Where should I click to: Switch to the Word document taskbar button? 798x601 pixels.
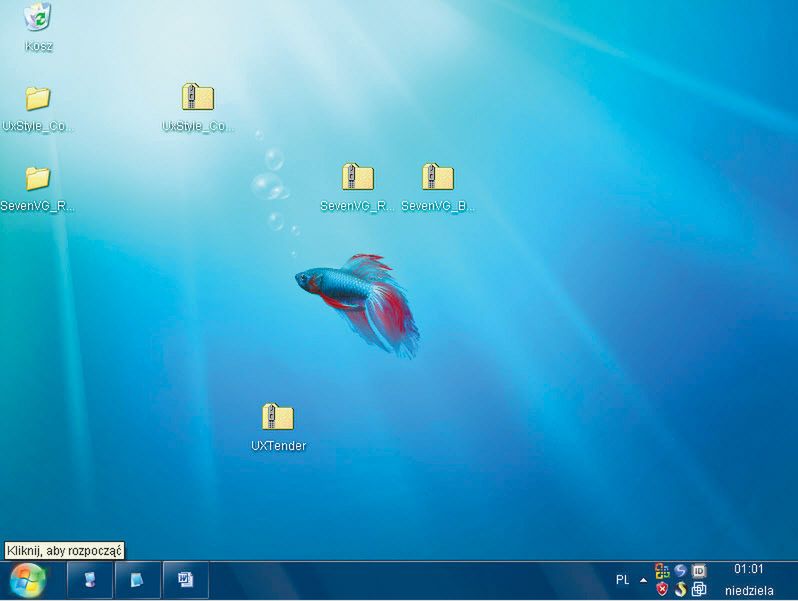[185, 580]
